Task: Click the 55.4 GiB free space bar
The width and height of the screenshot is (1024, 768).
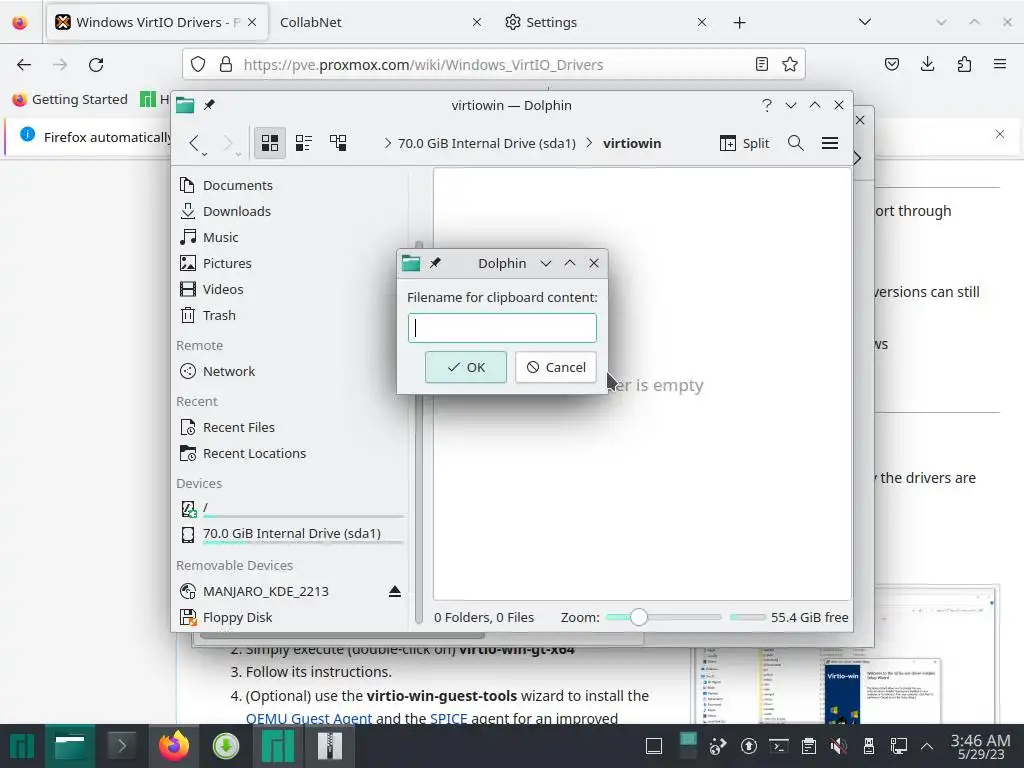Action: tap(748, 617)
